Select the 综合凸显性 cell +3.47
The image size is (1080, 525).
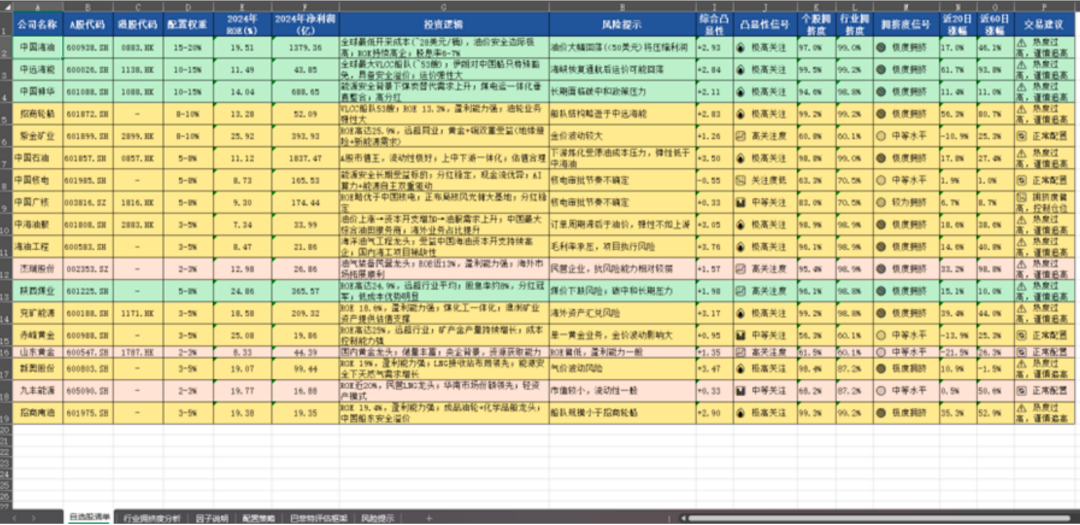point(714,369)
